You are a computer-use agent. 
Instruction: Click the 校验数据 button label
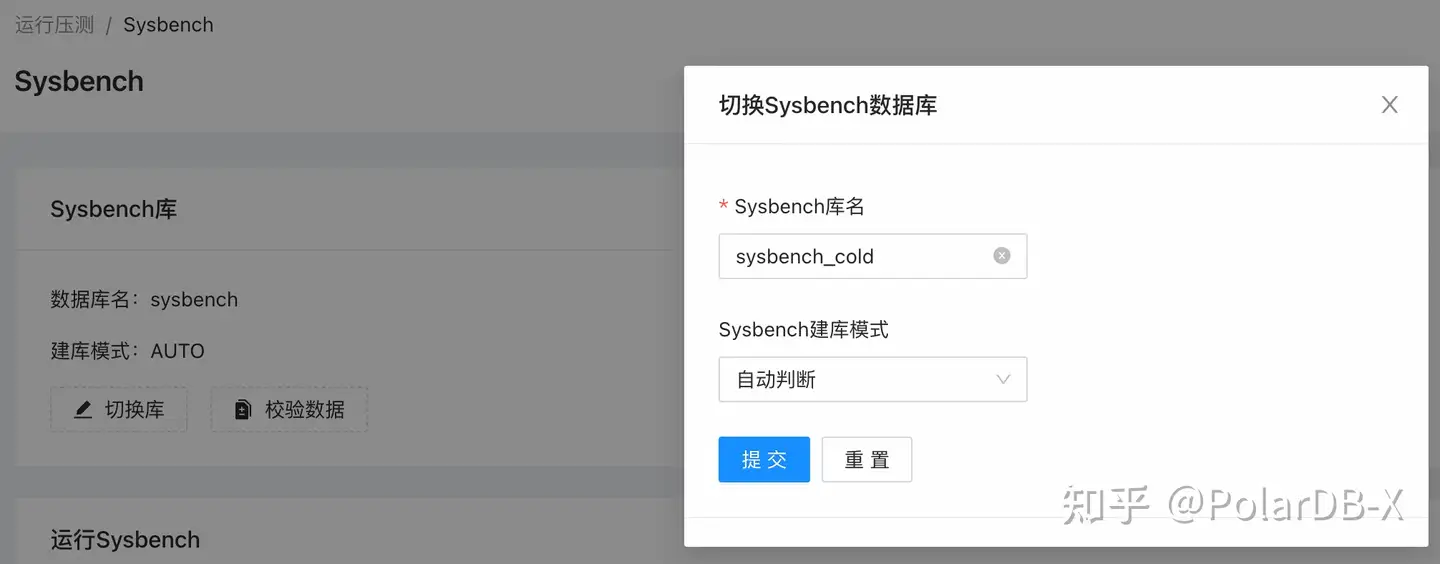[x=304, y=410]
